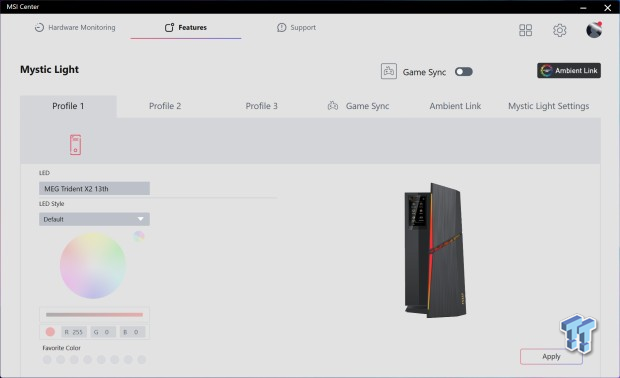Click the MEG Trident PC preview image
Image resolution: width=620 pixels, height=378 pixels.
[x=435, y=250]
